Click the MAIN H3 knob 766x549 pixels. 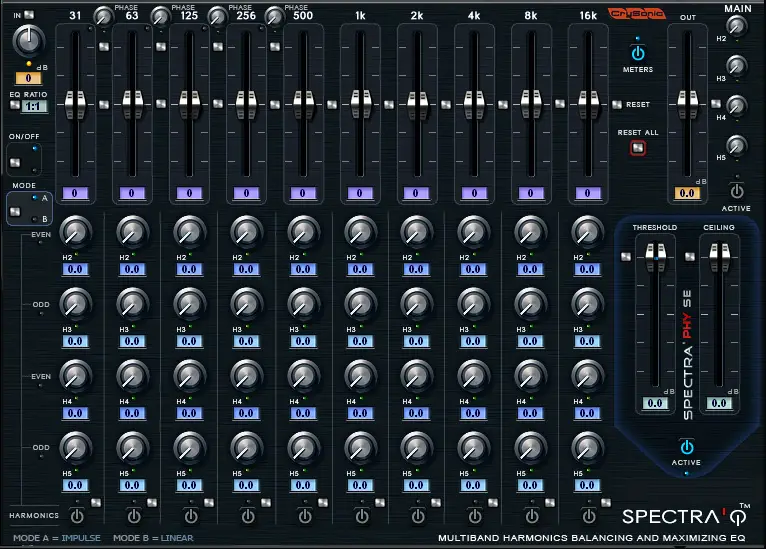737,66
